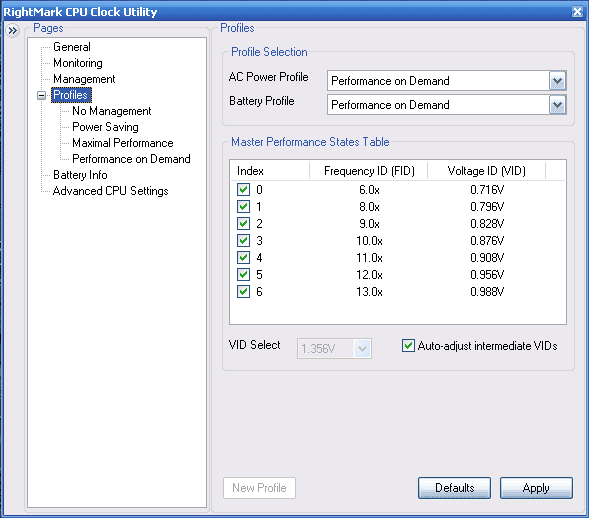This screenshot has width=589, height=518.
Task: Close the RightMark CPU Clock Utility window
Action: [x=577, y=12]
